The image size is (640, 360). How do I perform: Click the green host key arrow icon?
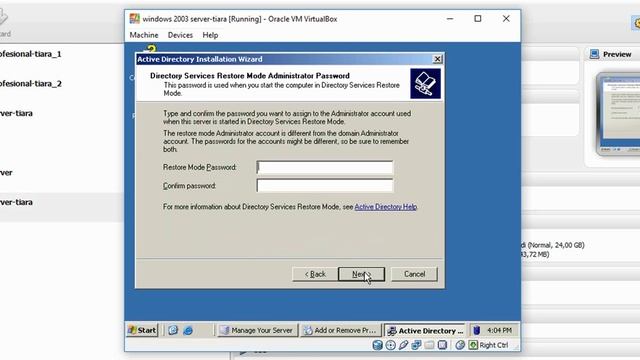pyautogui.click(x=473, y=345)
